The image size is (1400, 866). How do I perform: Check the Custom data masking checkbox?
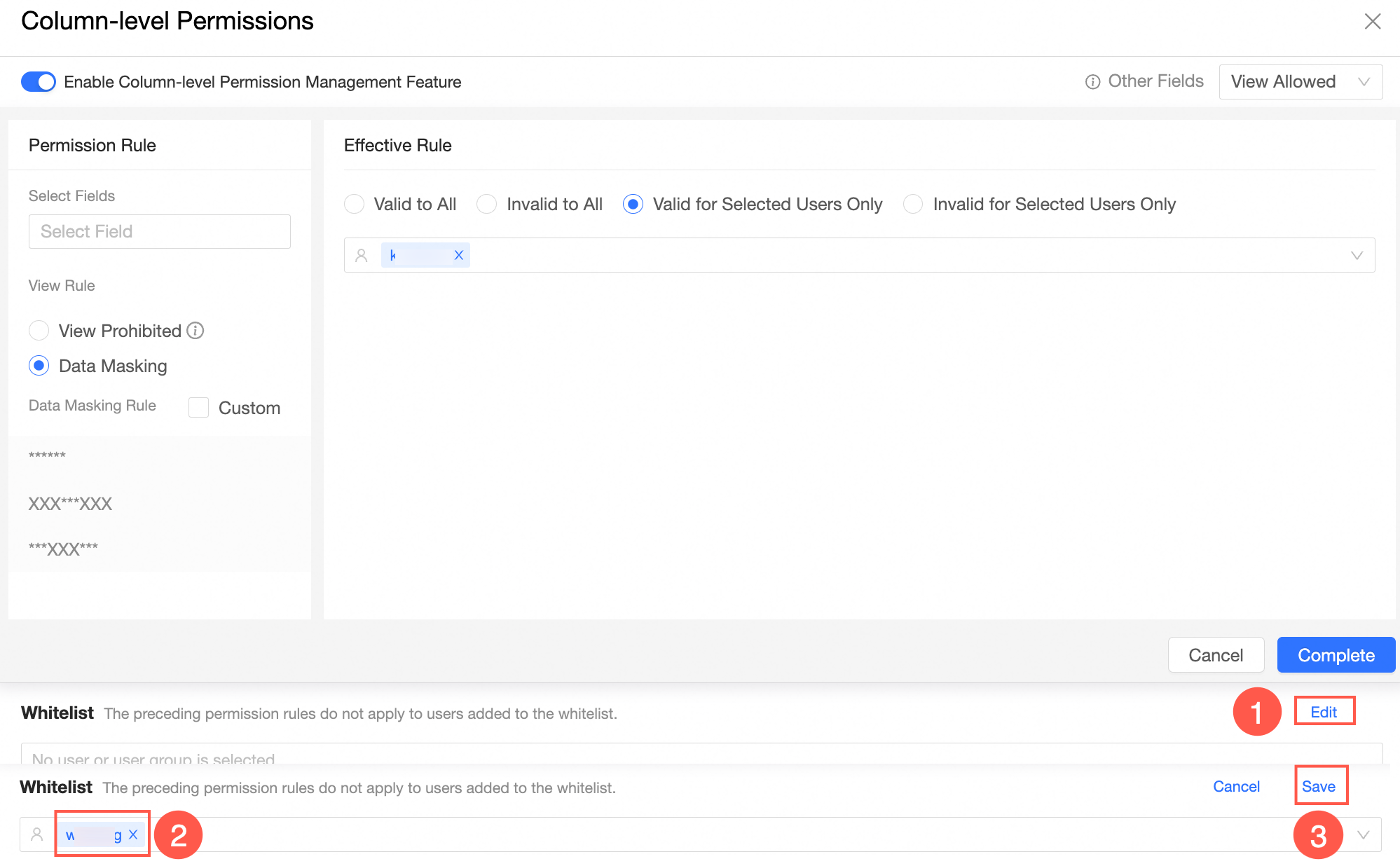click(x=199, y=408)
